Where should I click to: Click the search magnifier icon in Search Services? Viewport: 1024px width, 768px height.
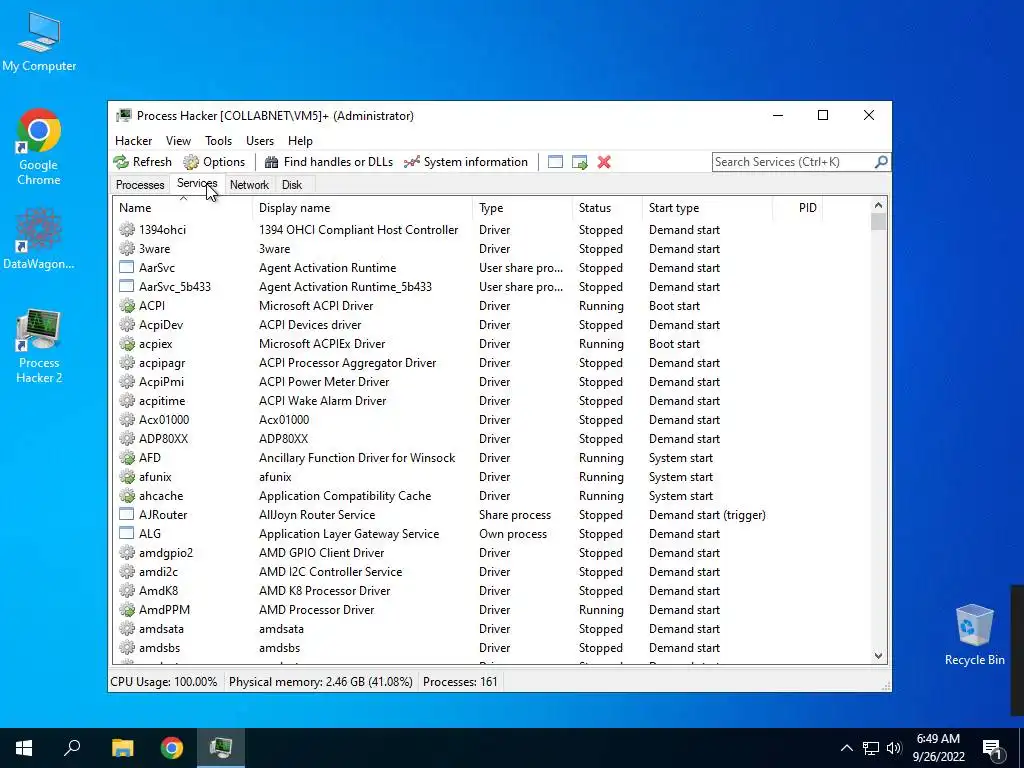click(881, 161)
